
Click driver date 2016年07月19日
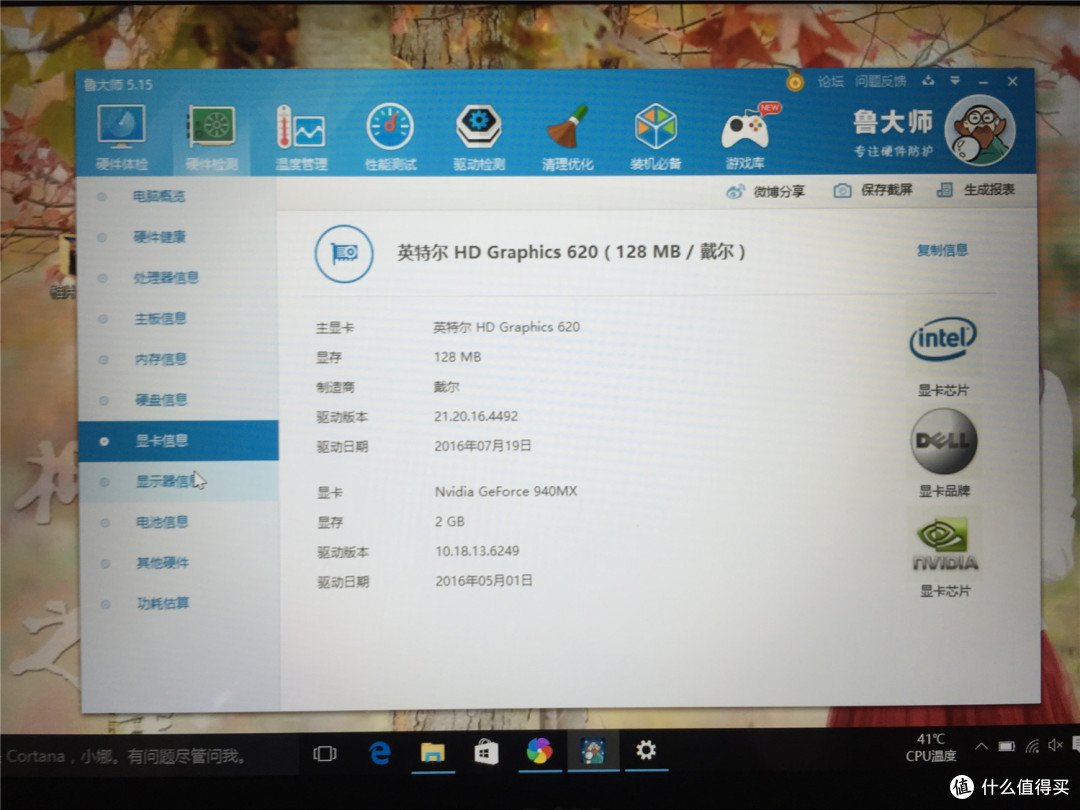coord(482,446)
